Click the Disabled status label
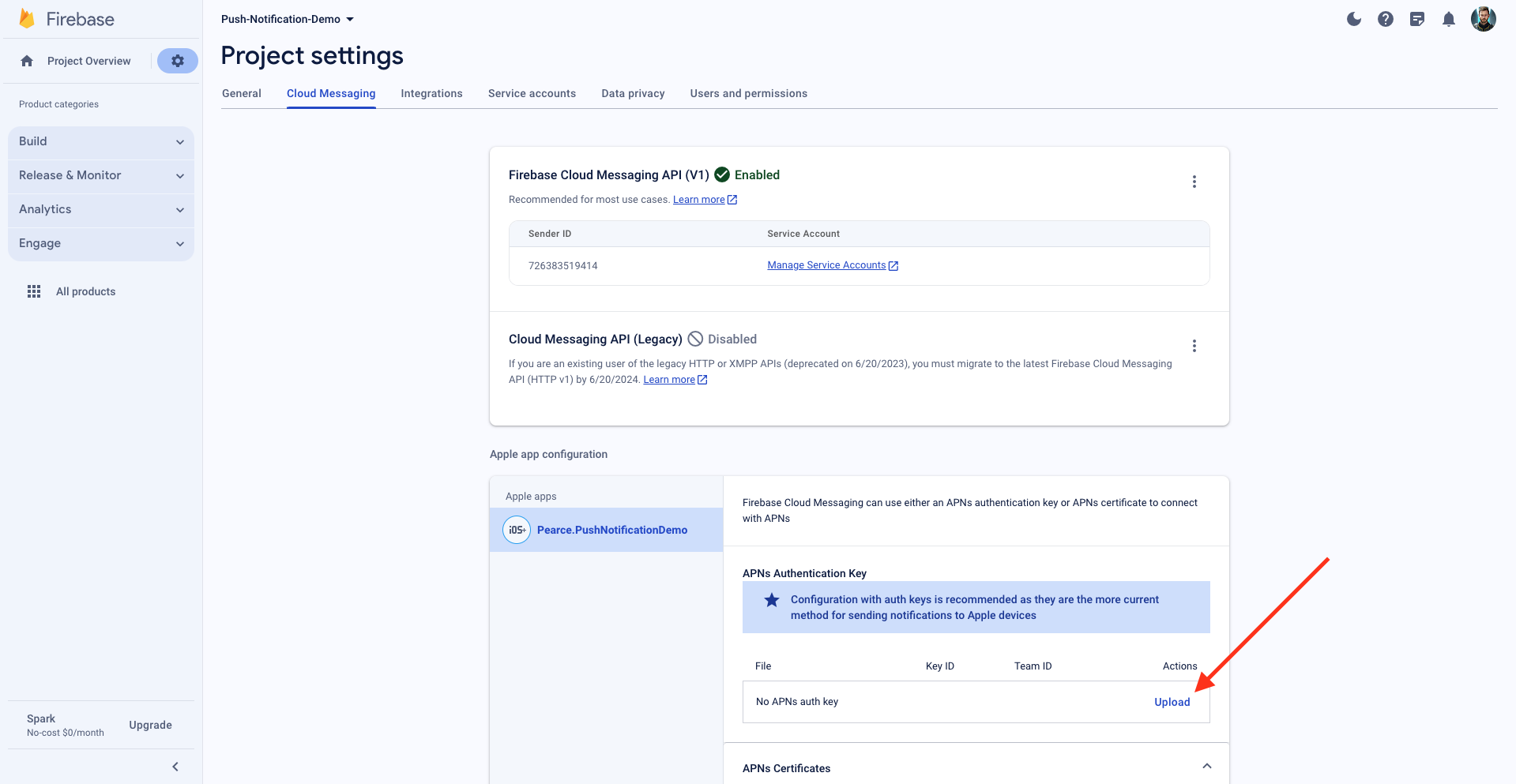1516x784 pixels. (732, 339)
